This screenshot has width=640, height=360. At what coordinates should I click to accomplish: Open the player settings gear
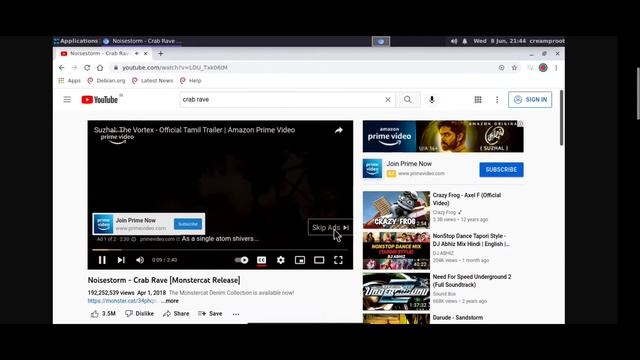click(x=280, y=260)
